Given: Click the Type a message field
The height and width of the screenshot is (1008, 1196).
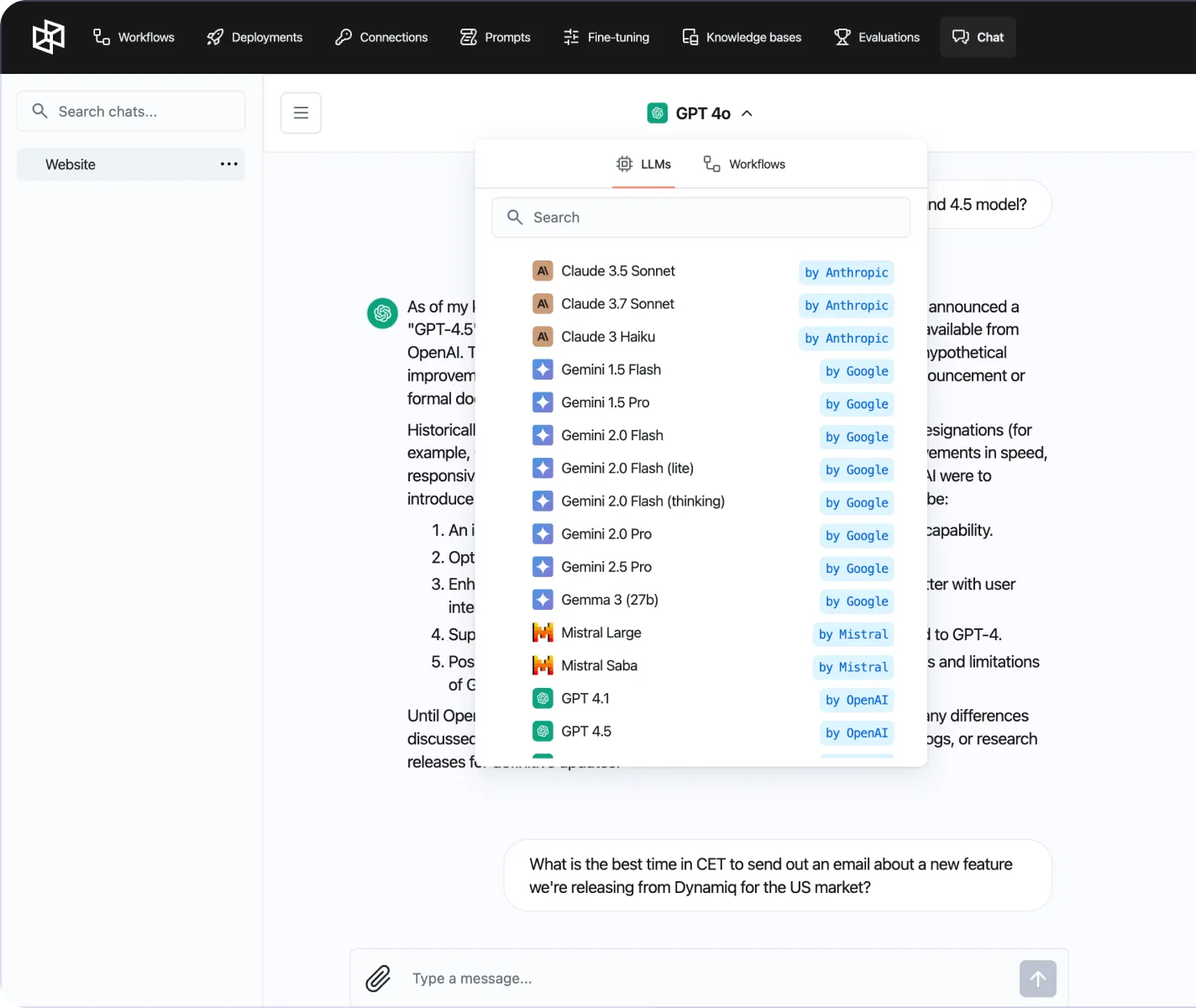Looking at the screenshot, I should click(x=710, y=979).
